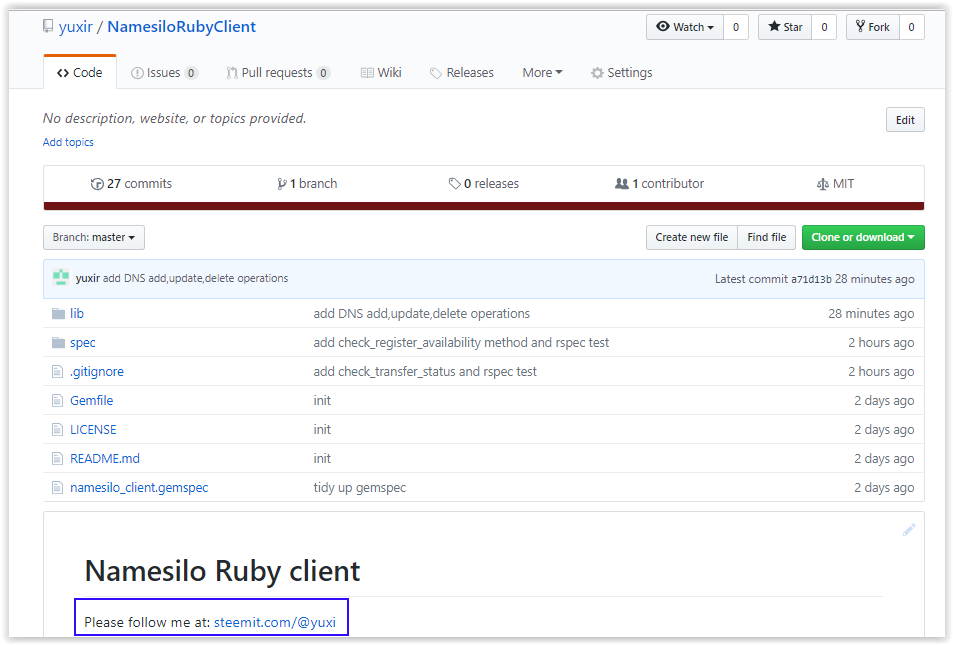Click the file icon next to Gemfile
The height and width of the screenshot is (645, 953).
coord(57,401)
